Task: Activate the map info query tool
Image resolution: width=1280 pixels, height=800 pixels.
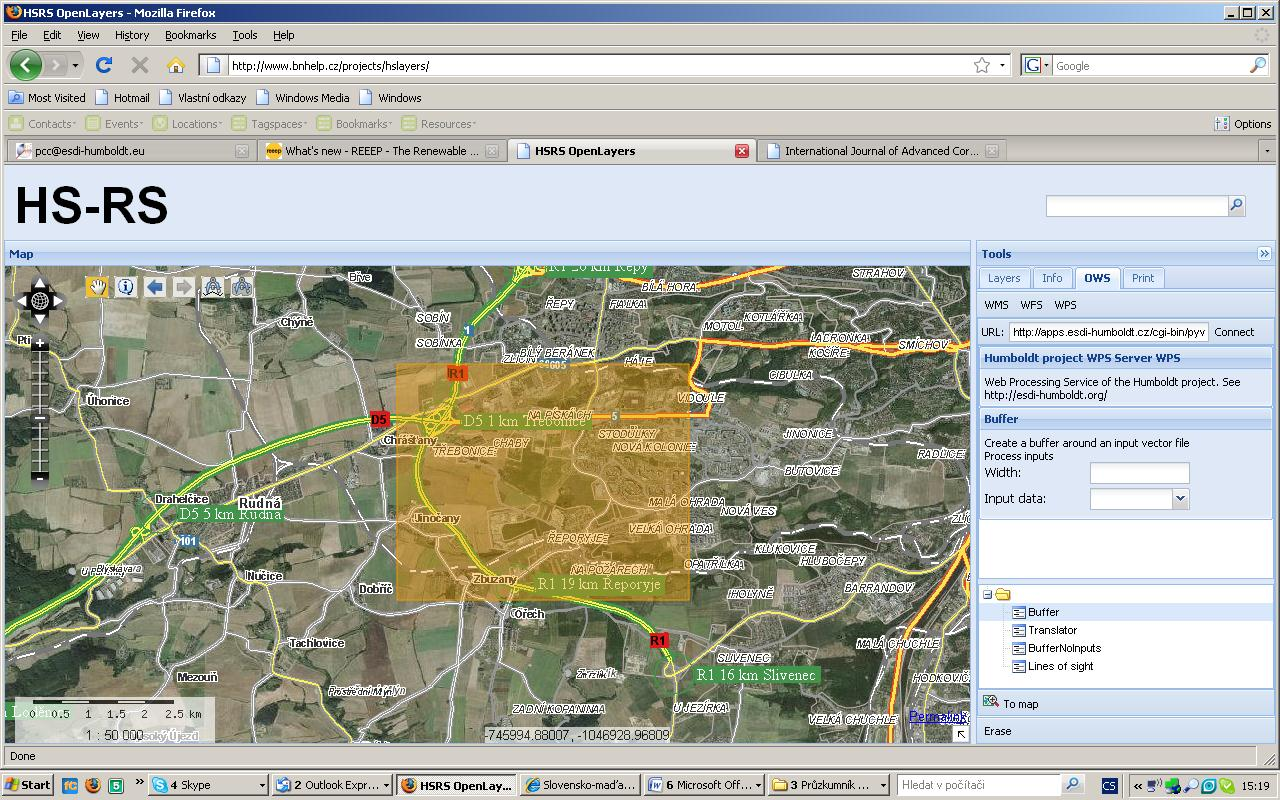Action: tap(126, 287)
